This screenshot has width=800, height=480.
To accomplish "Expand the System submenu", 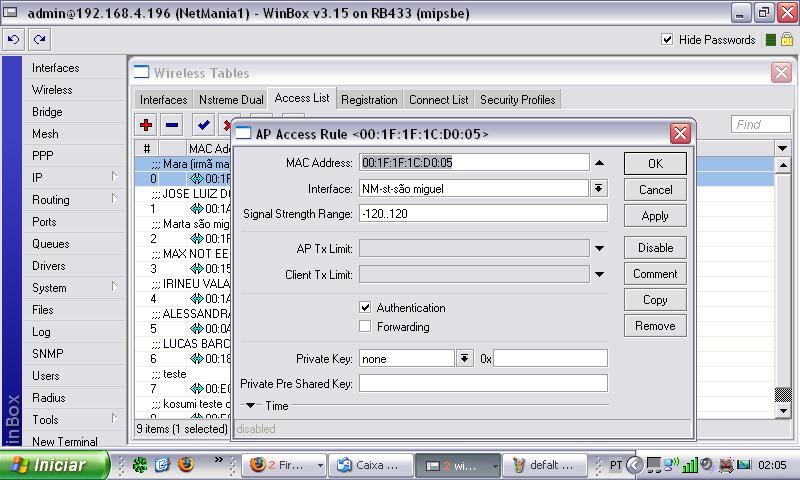I will (x=115, y=287).
